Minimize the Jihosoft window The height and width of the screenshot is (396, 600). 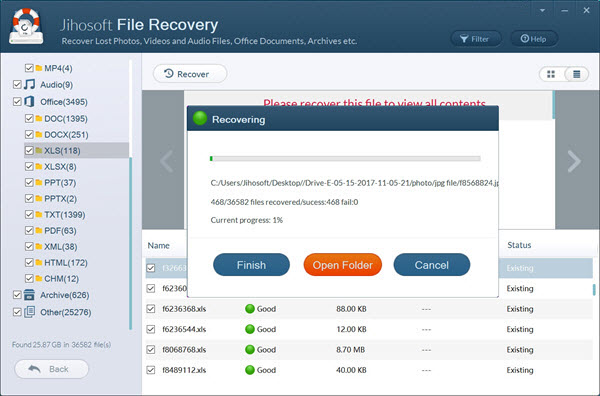tap(564, 11)
